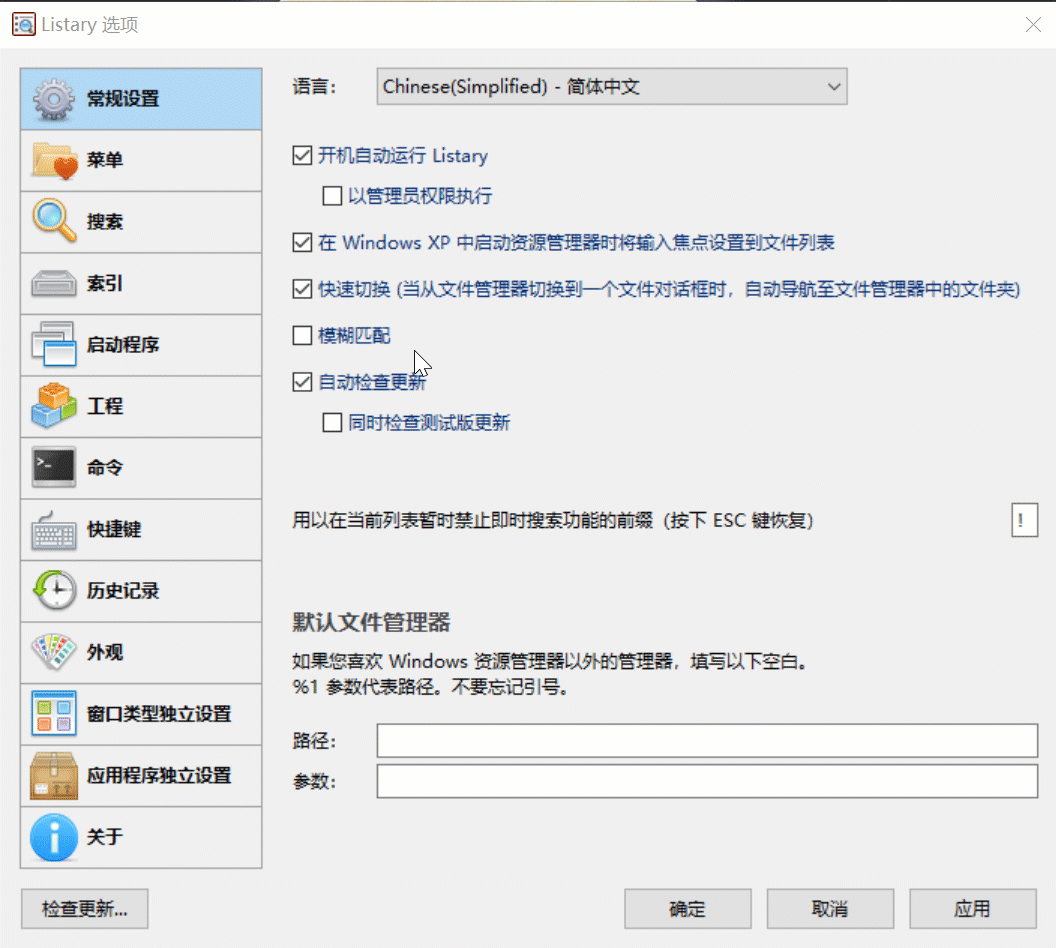The image size is (1056, 948).
Task: Click the blocks icon for 工程
Action: (54, 406)
